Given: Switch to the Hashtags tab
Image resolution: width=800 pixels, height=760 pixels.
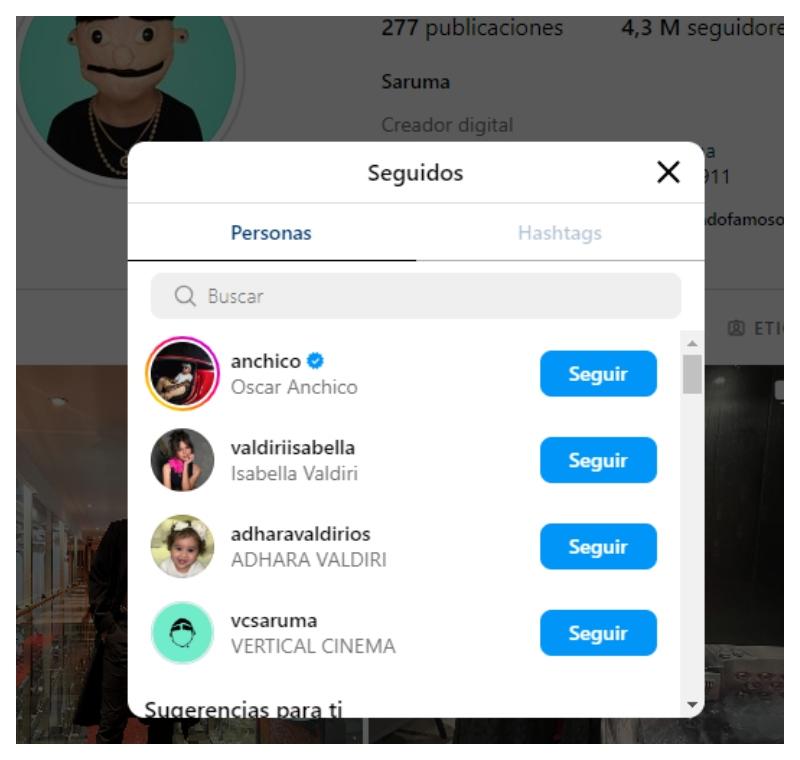Looking at the screenshot, I should click(560, 233).
